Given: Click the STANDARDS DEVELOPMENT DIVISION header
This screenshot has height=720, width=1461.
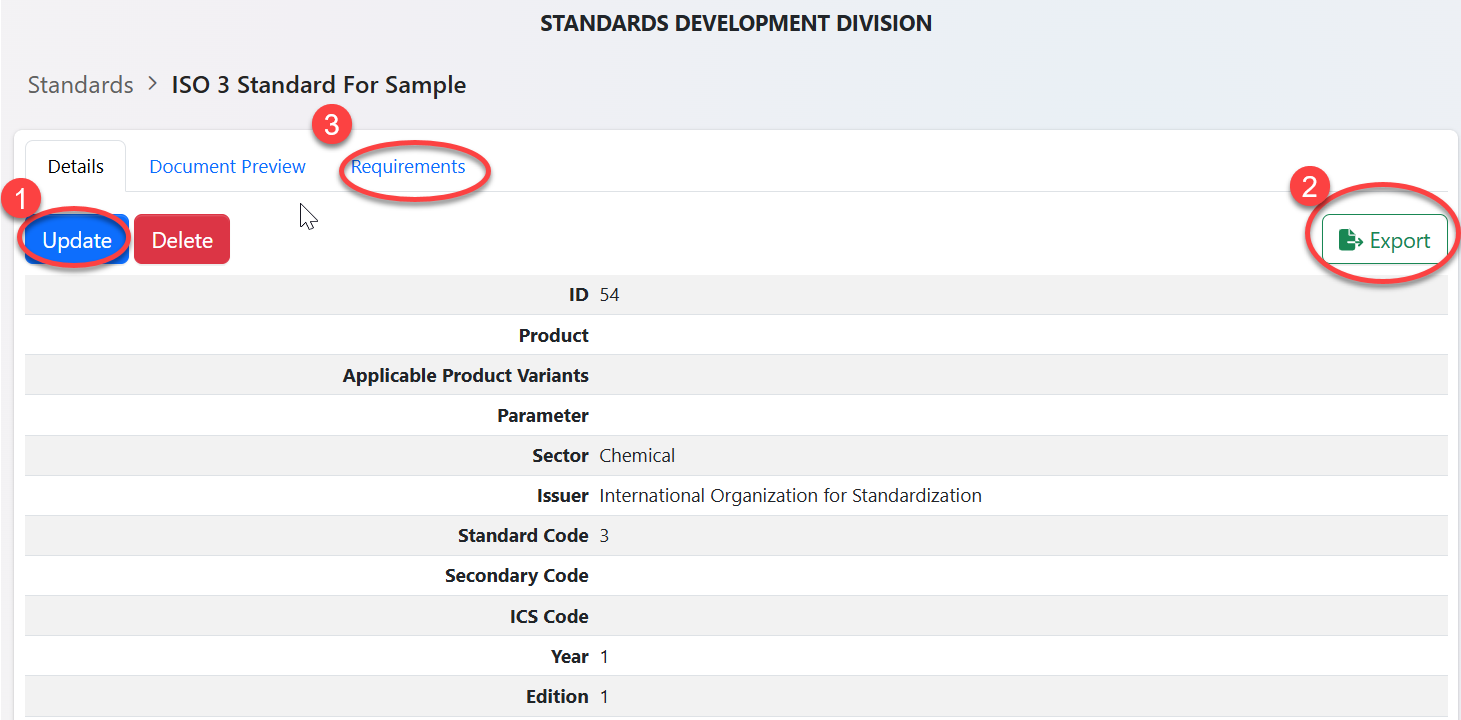Looking at the screenshot, I should 735,23.
